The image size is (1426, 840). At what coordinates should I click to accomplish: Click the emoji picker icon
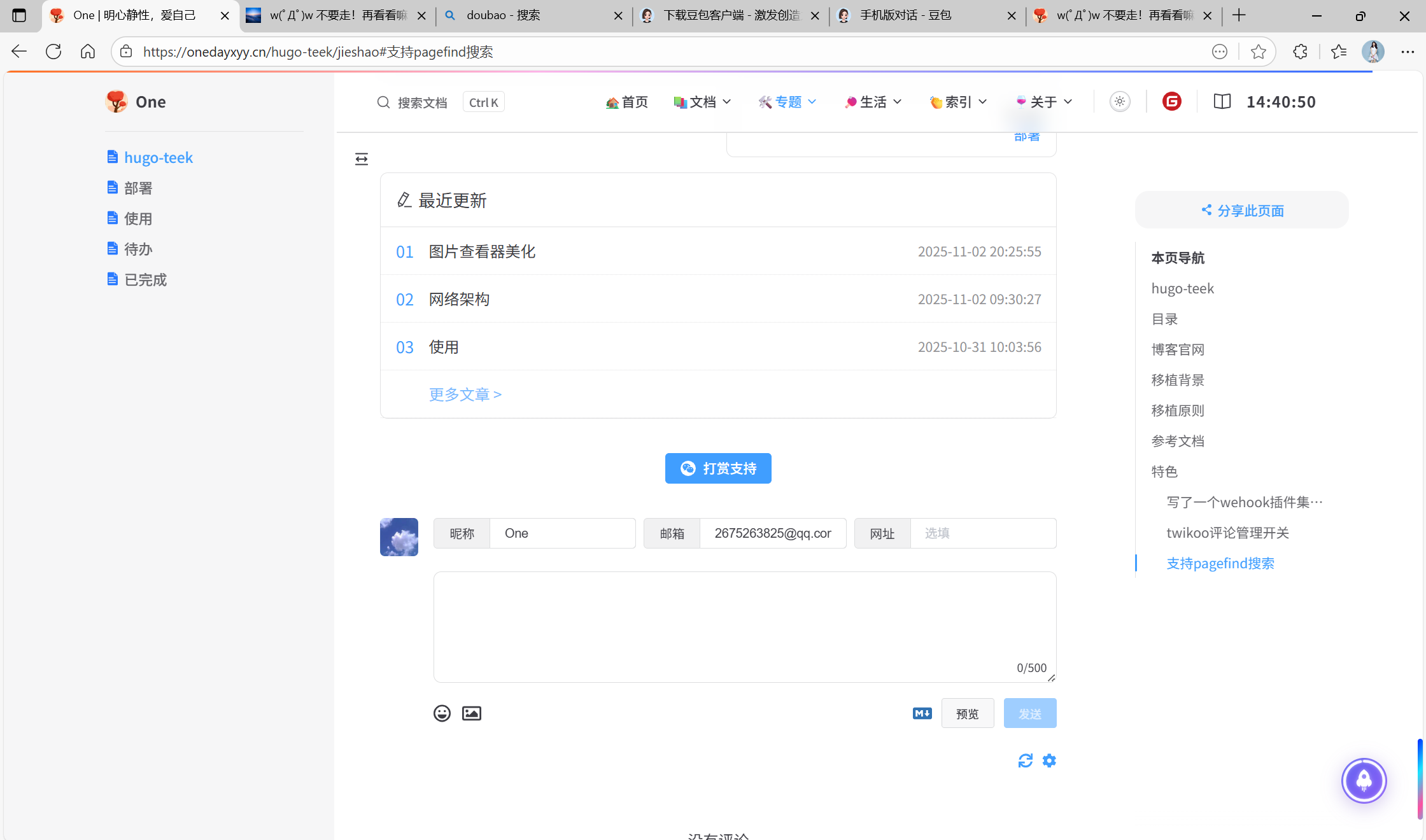(x=442, y=713)
